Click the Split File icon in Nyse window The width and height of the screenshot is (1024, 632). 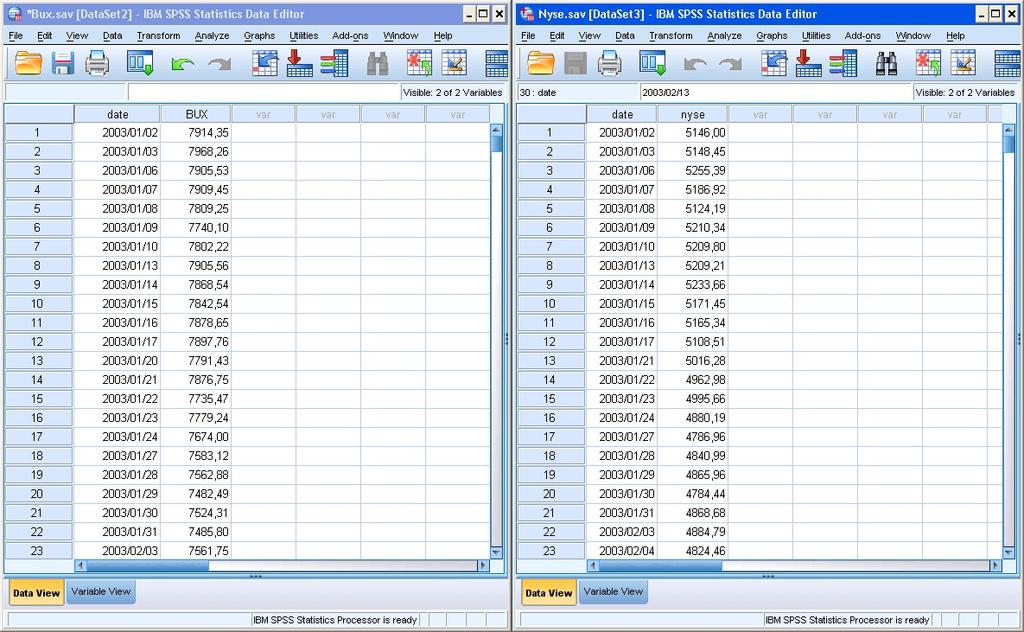[x=1006, y=63]
